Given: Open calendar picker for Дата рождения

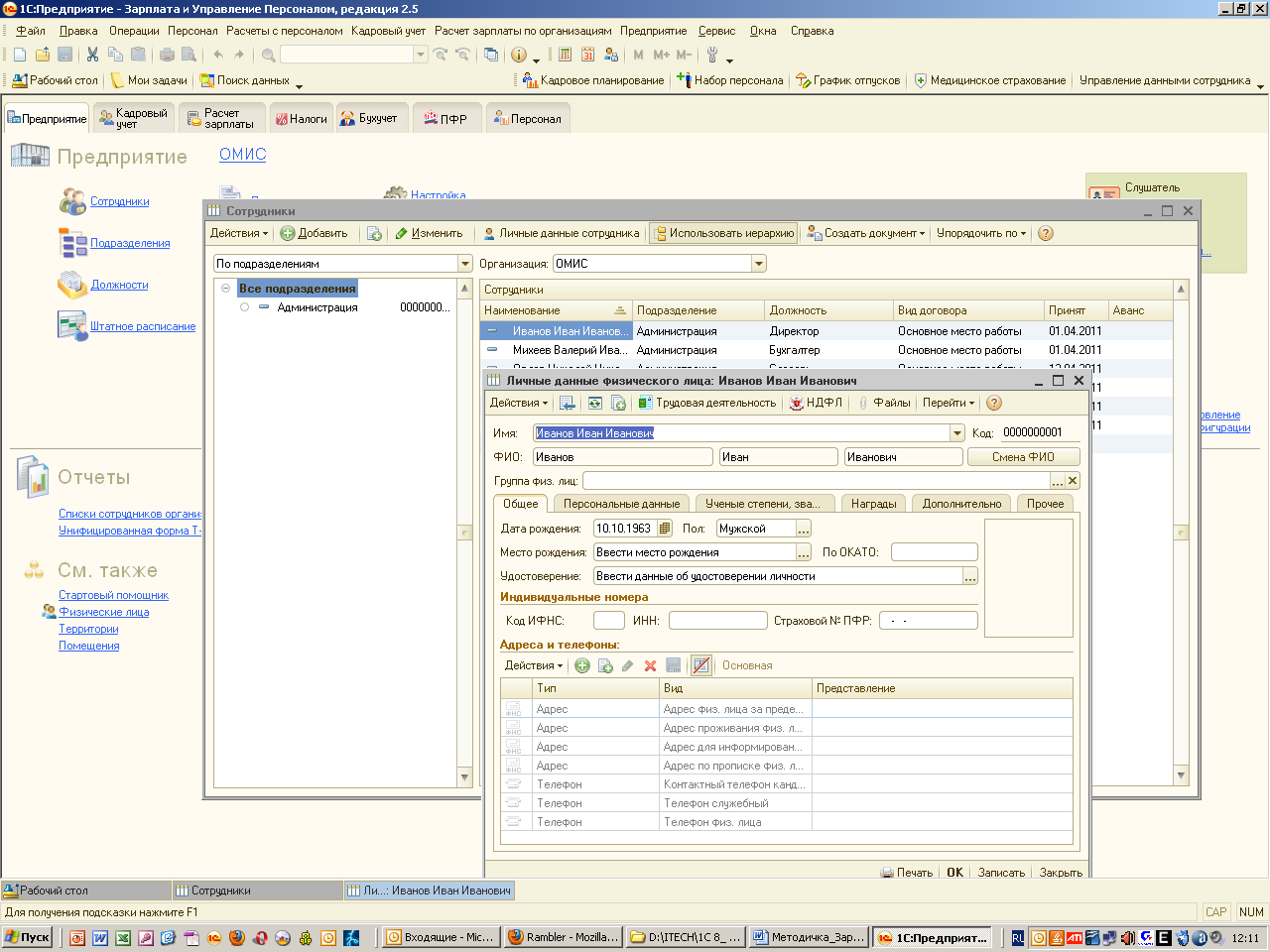Looking at the screenshot, I should [x=665, y=529].
